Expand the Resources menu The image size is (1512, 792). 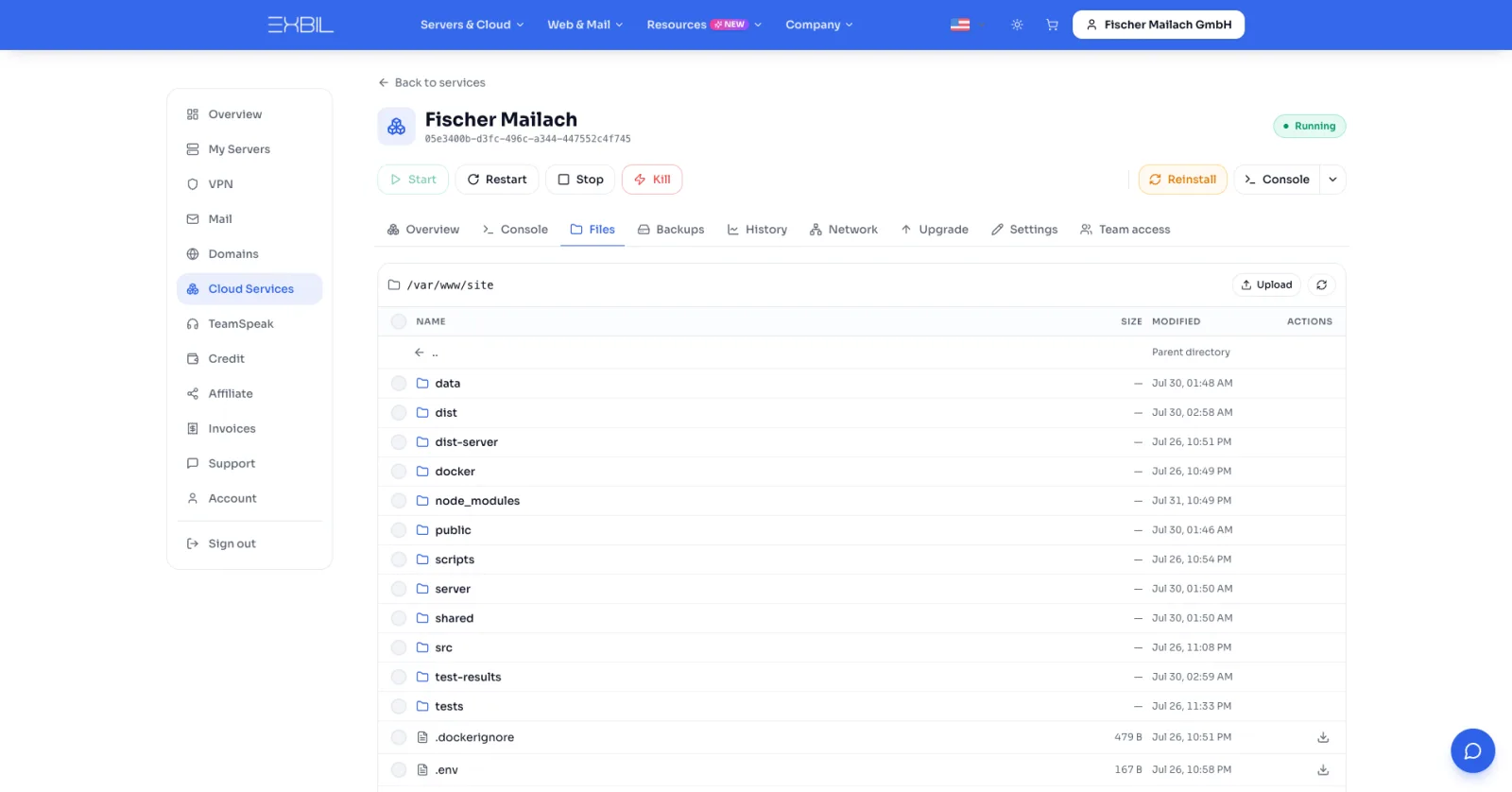click(704, 25)
